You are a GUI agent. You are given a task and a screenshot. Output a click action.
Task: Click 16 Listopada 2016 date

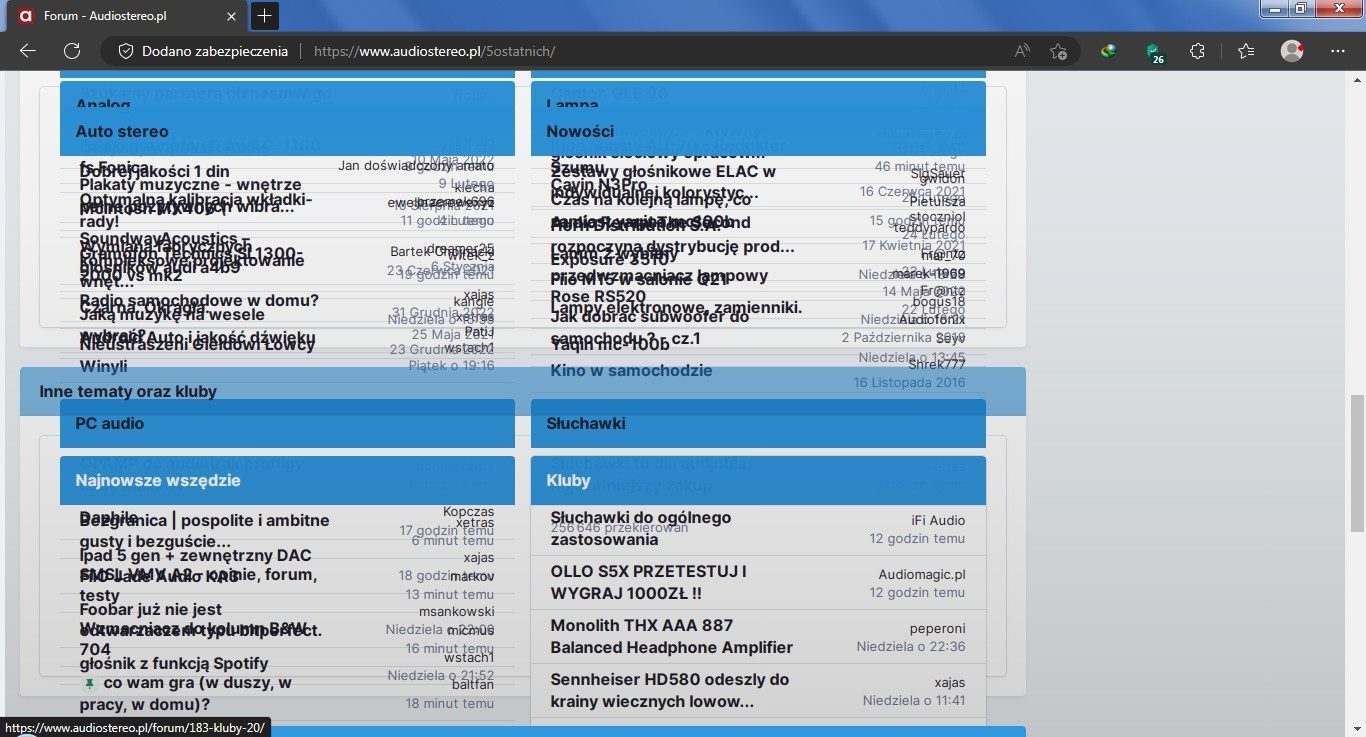tap(909, 382)
